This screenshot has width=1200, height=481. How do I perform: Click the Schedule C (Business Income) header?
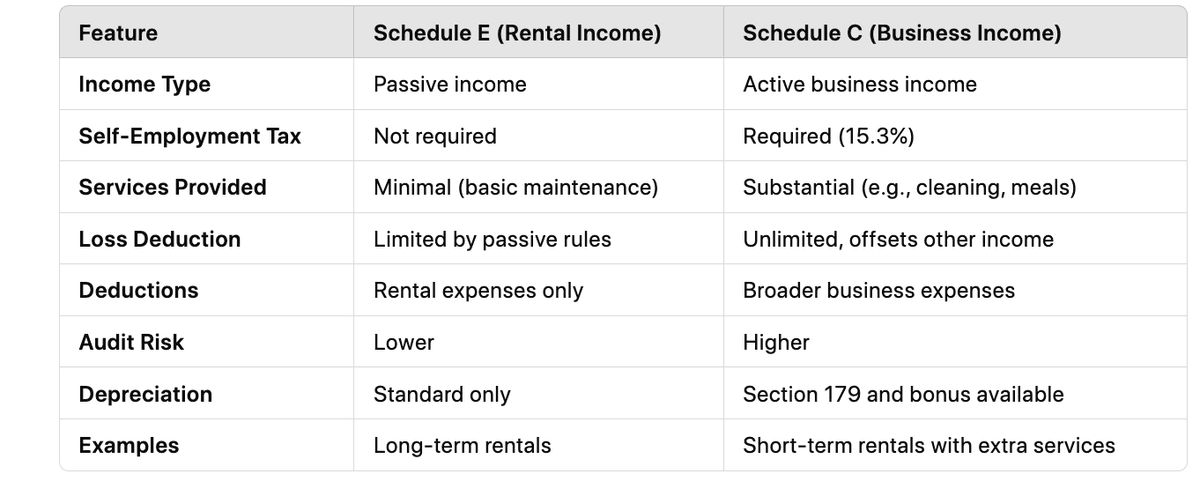[902, 33]
